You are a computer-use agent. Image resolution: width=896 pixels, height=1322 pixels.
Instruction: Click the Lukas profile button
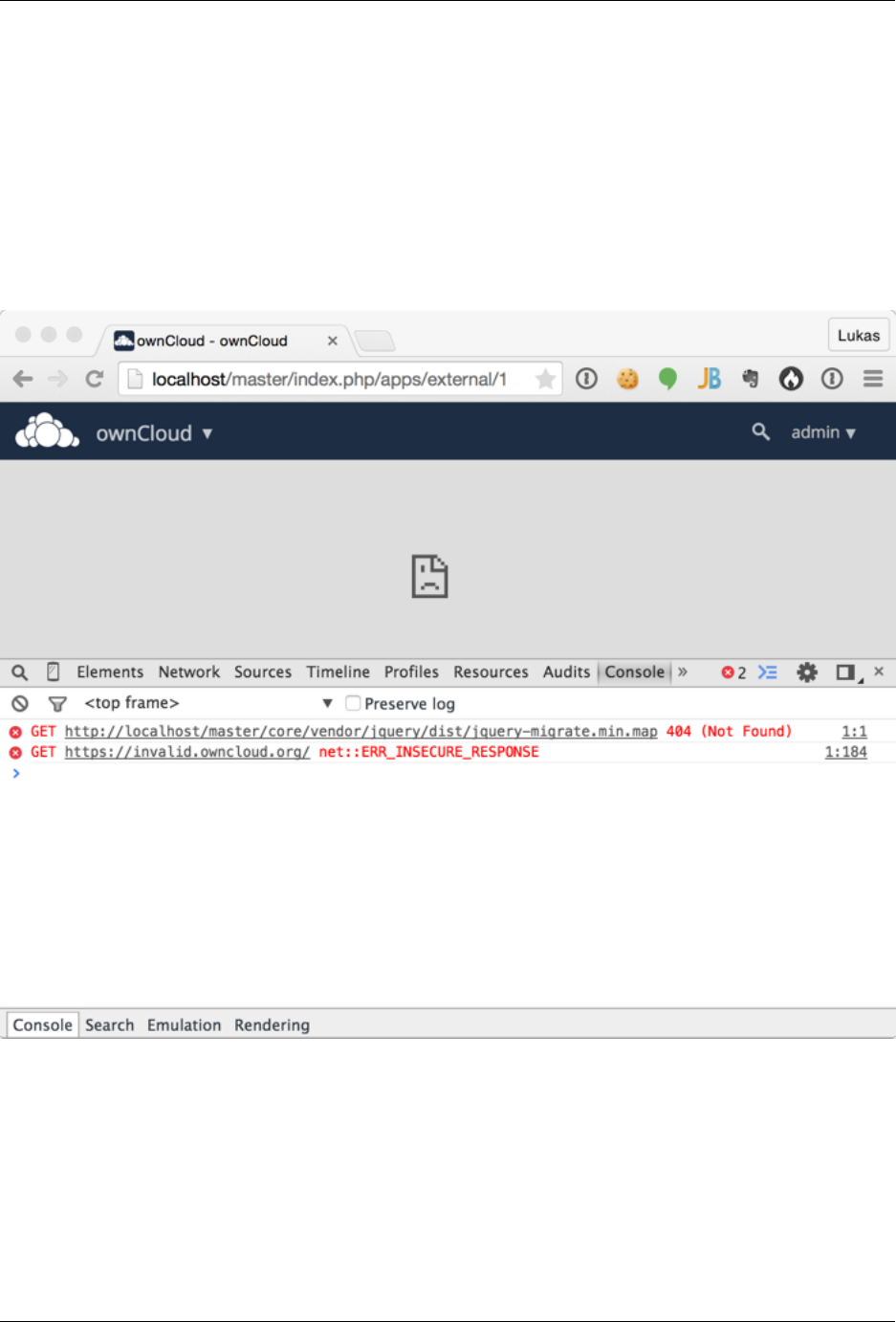(x=859, y=336)
